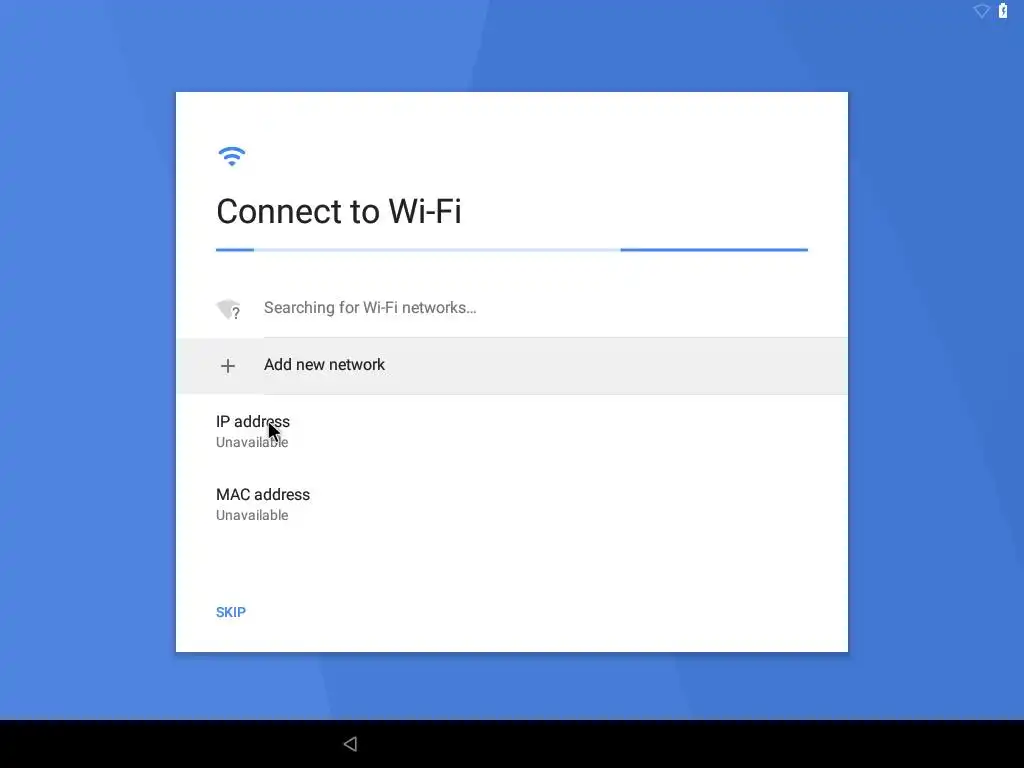Click the Unavailable value under IP address
Viewport: 1024px width, 768px height.
click(252, 442)
